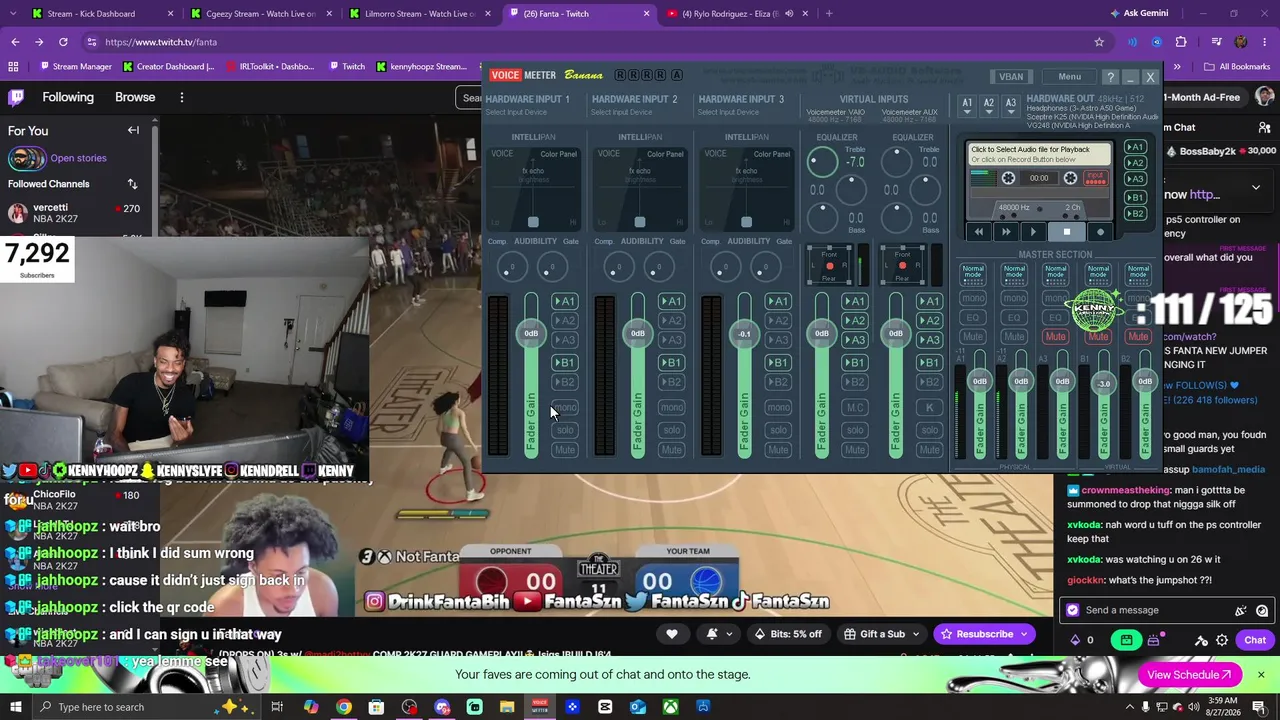Click the cassette play button in Voicemeeter
The width and height of the screenshot is (1280, 720).
point(1033,232)
